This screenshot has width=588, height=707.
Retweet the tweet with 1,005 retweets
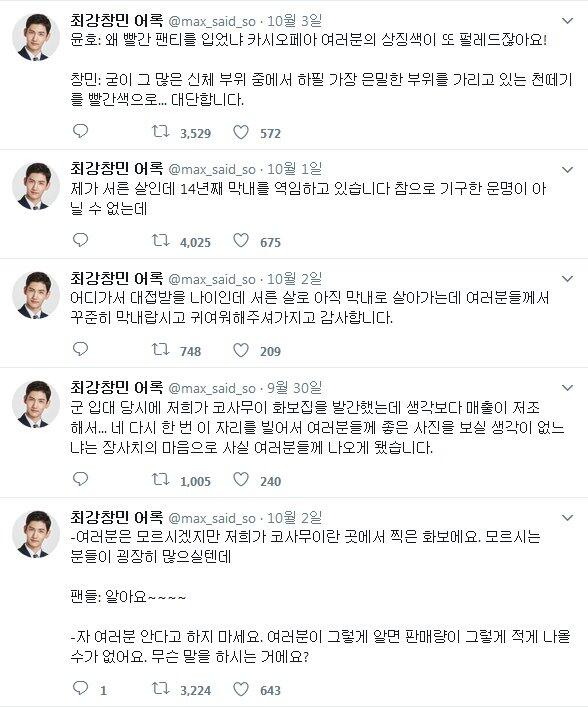click(160, 480)
